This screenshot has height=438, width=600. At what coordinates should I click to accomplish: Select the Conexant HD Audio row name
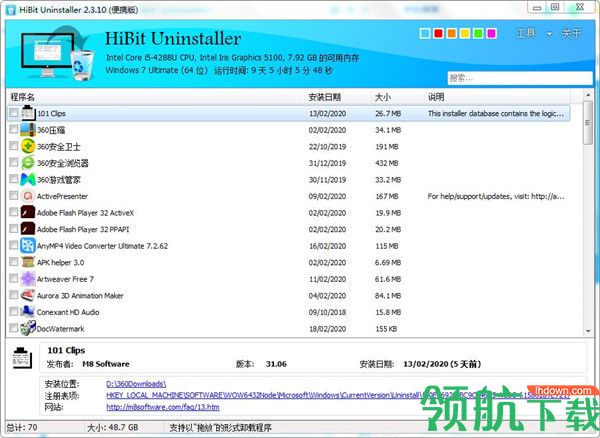[x=68, y=312]
